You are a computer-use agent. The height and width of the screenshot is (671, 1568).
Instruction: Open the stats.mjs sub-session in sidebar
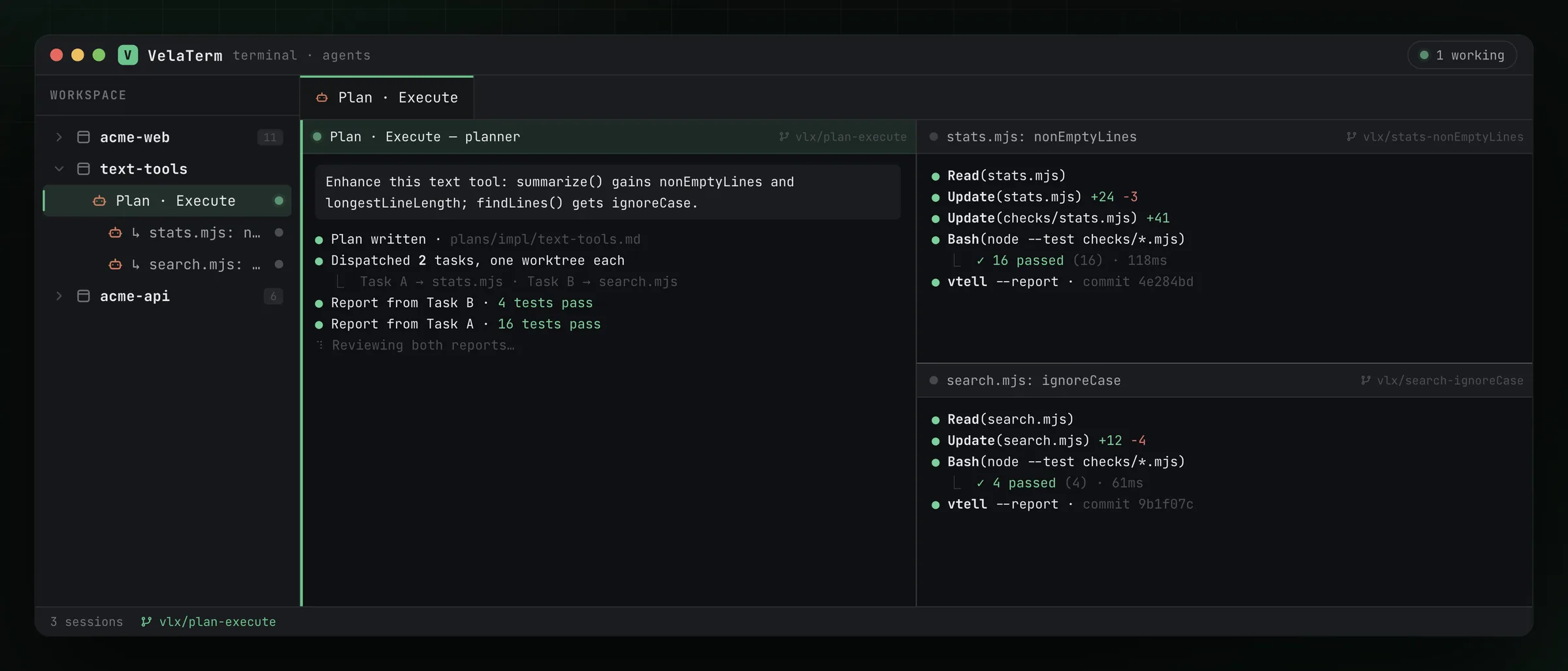click(x=167, y=233)
